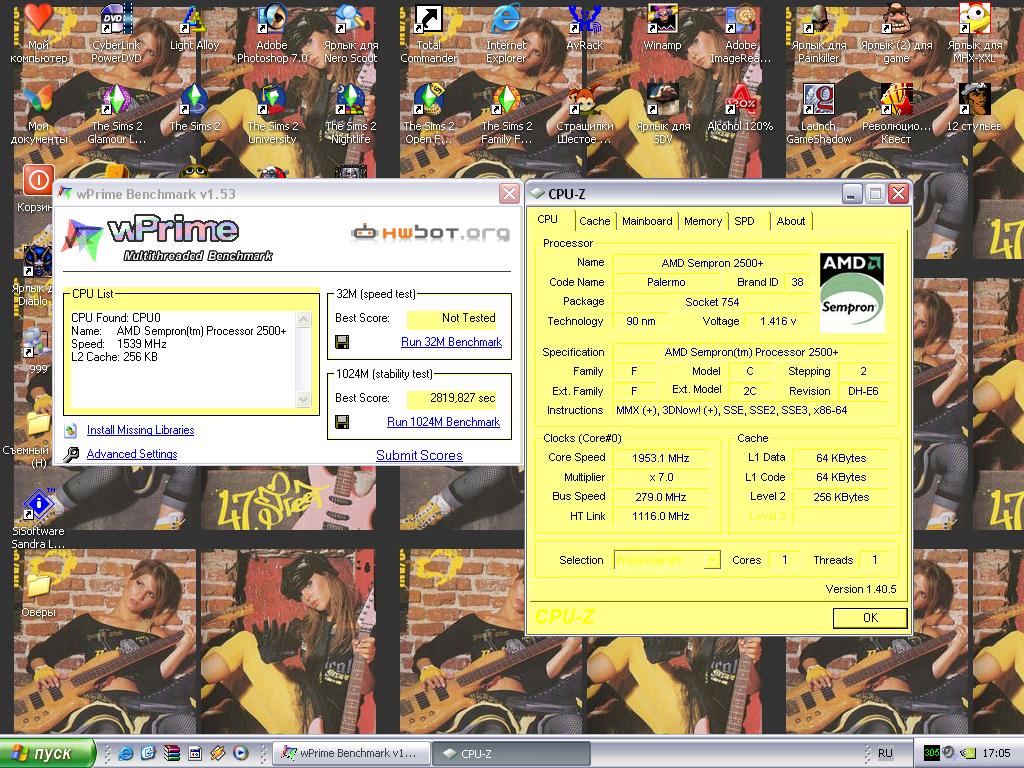This screenshot has height=768, width=1024.
Task: Activate CPU-Z taskbar button
Action: (511, 753)
